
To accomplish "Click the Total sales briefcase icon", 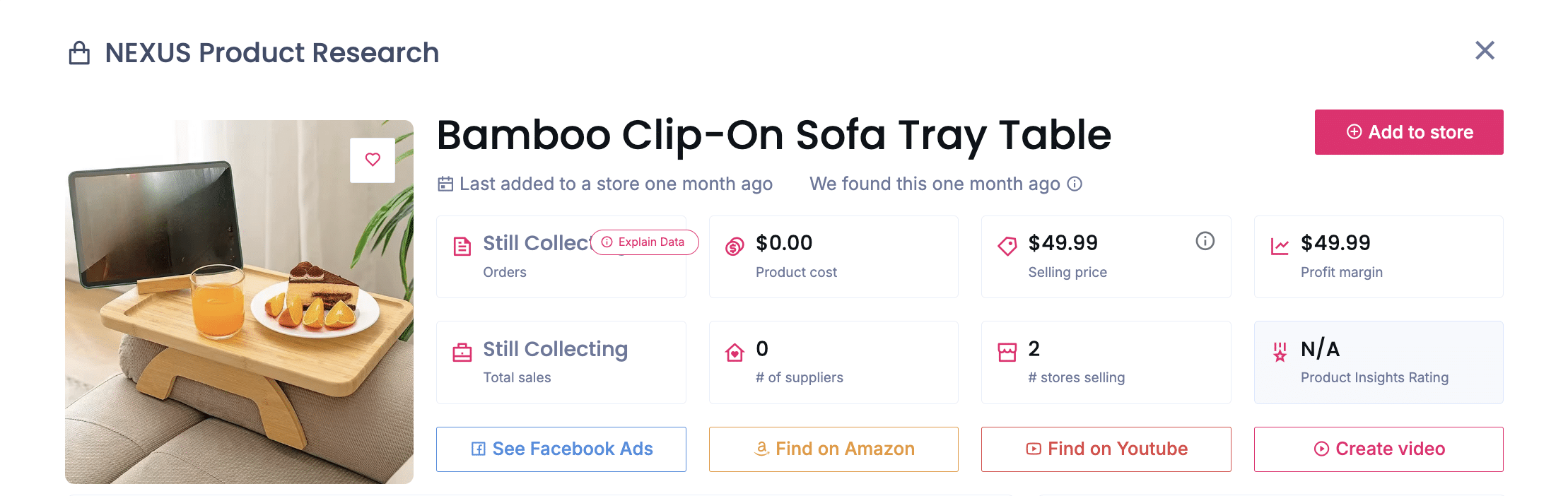I will coord(462,352).
